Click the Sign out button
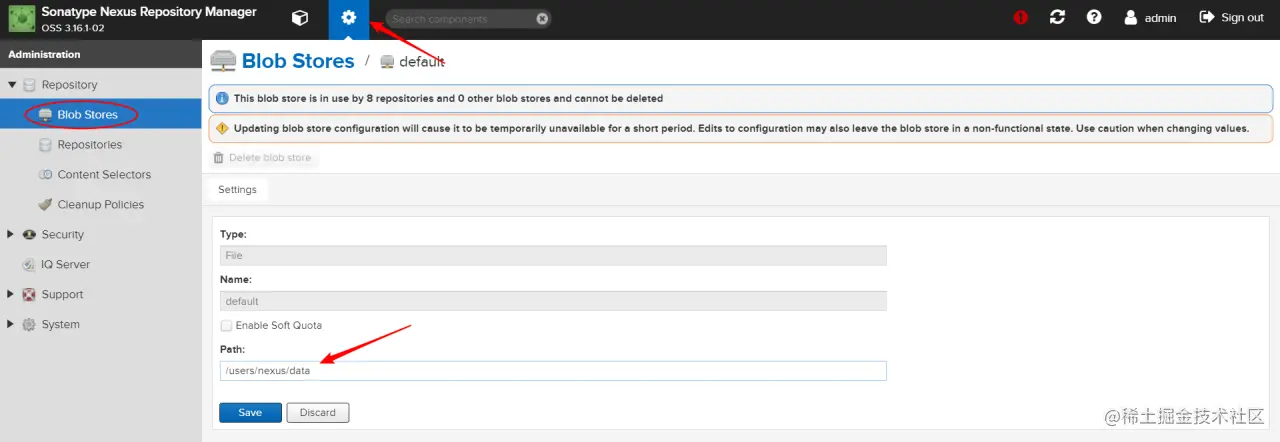 [1232, 18]
